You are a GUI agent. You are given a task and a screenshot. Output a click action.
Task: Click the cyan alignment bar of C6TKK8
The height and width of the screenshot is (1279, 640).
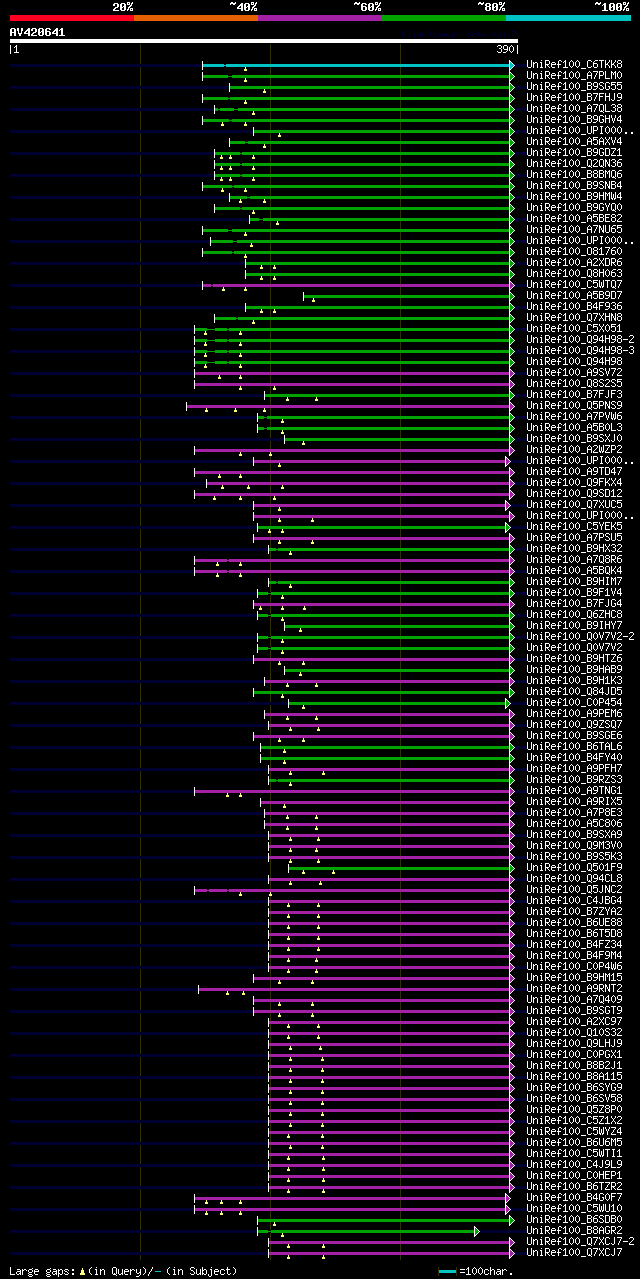pyautogui.click(x=358, y=65)
